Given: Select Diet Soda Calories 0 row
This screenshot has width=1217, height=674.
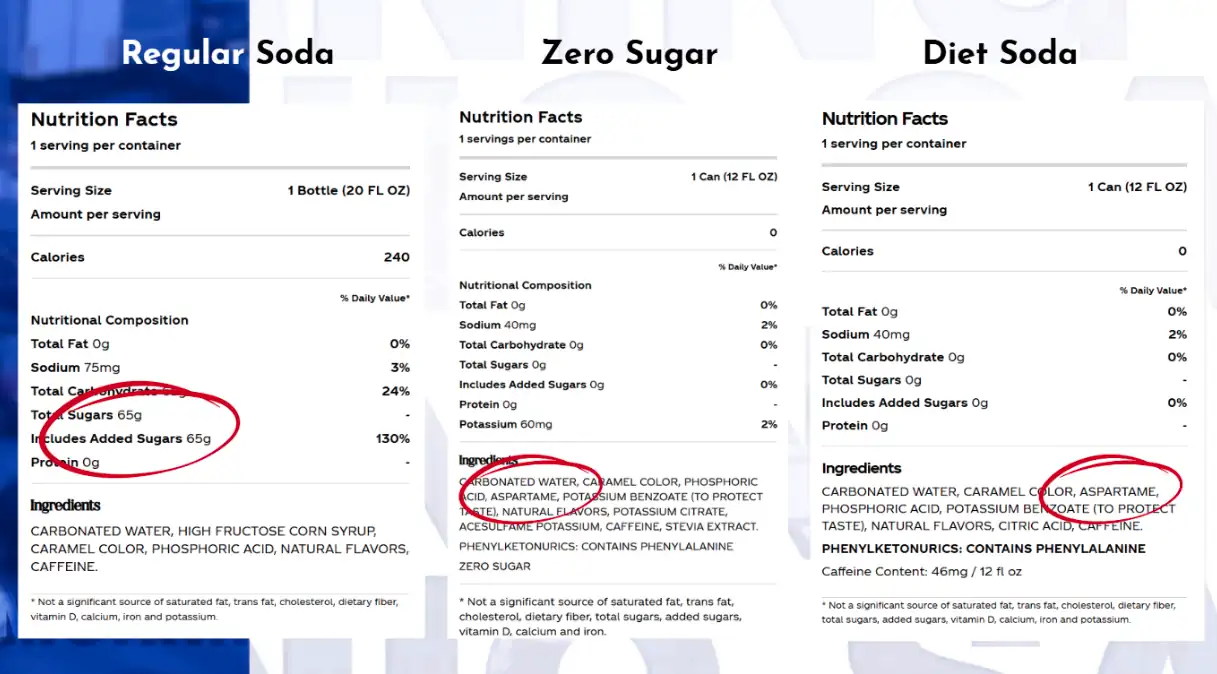Looking at the screenshot, I should (x=1004, y=251).
